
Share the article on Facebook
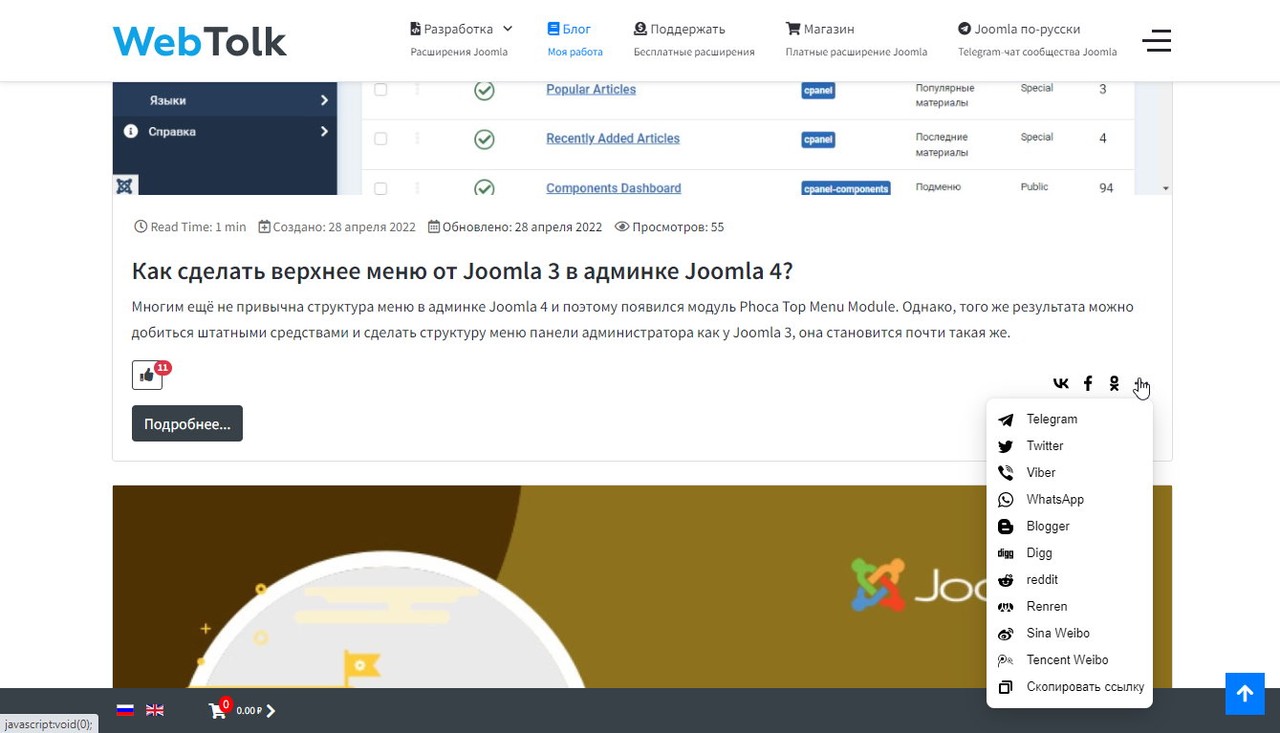[1087, 383]
